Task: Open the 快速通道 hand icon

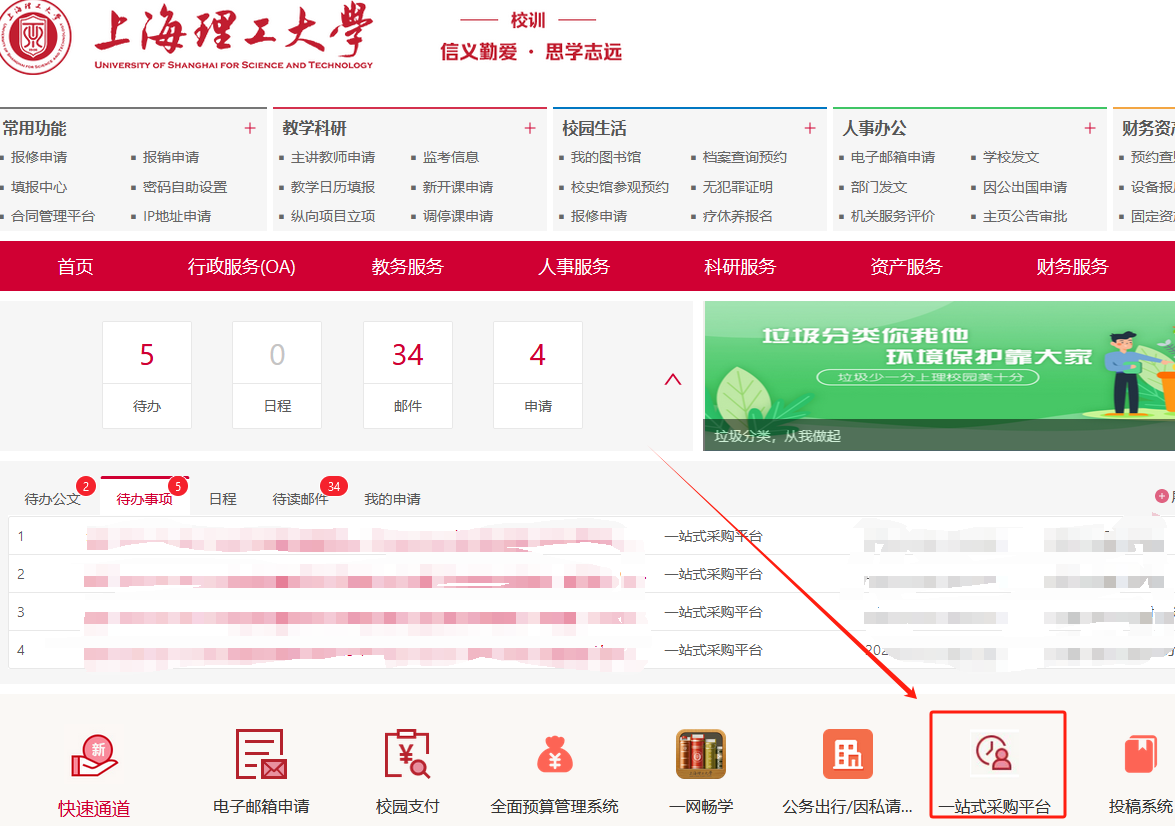Action: click(94, 757)
